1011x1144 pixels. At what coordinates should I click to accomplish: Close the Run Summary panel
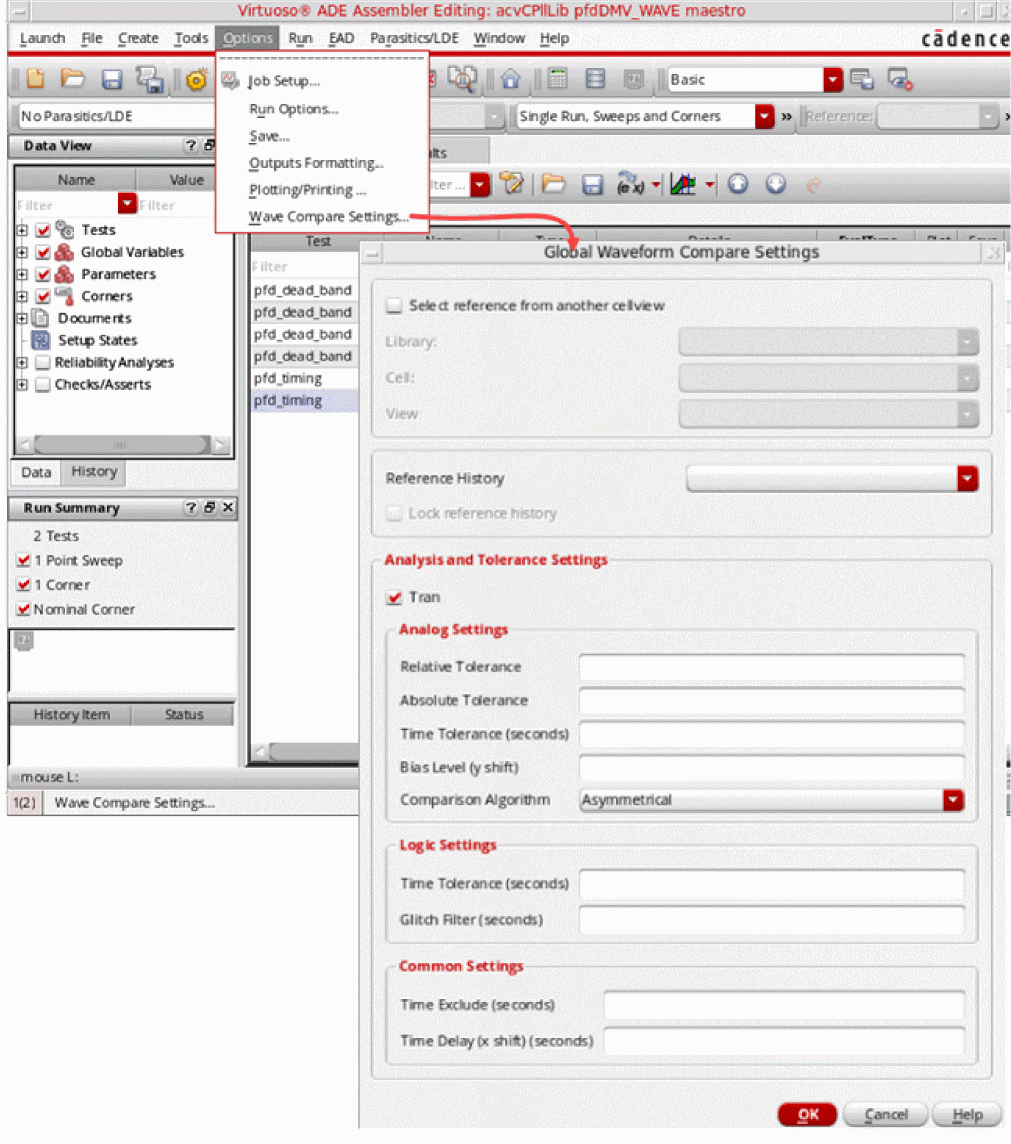pos(228,507)
